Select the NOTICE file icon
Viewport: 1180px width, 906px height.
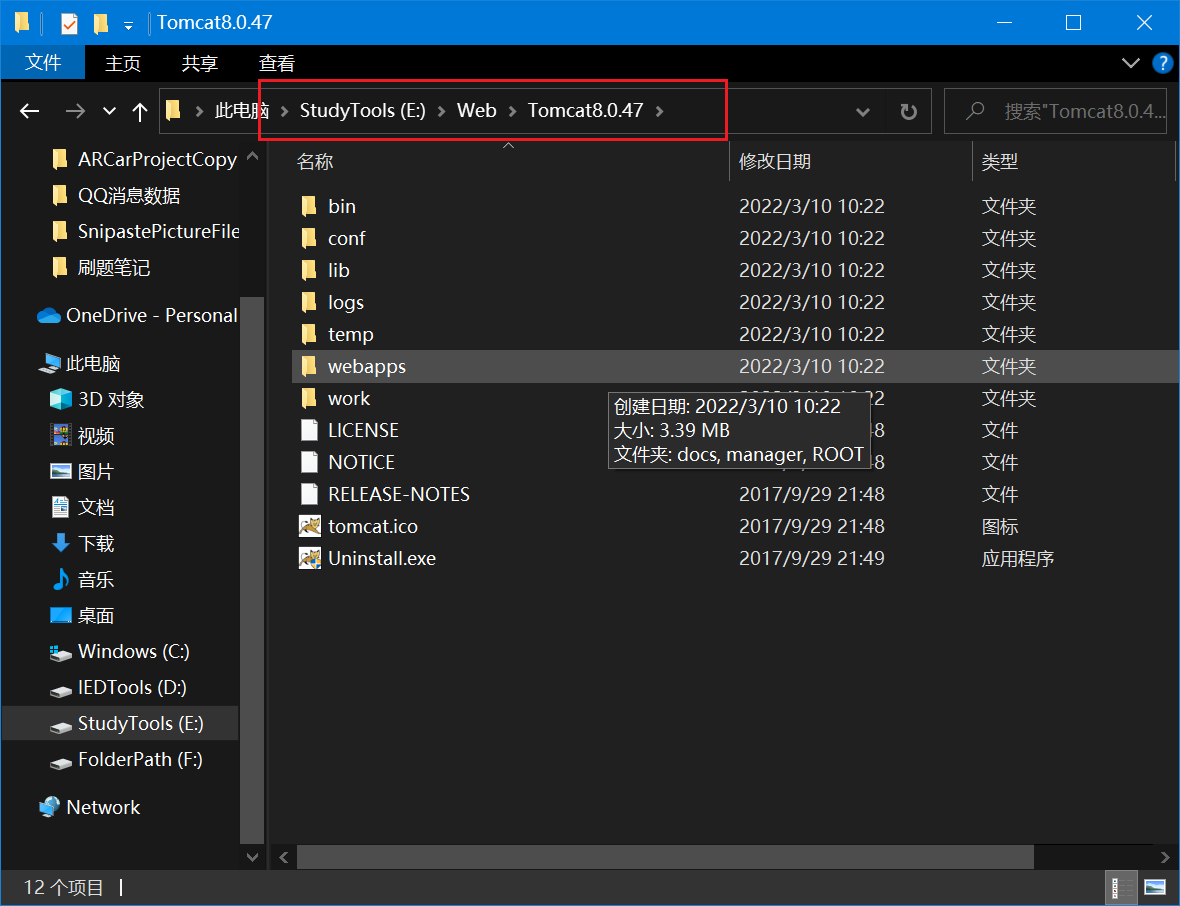point(309,461)
